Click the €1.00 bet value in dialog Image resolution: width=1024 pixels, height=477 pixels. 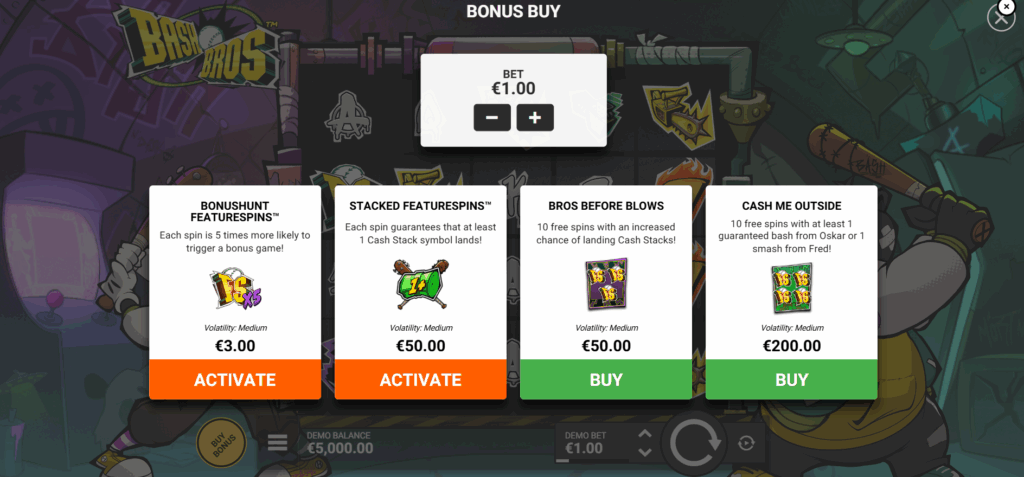[x=513, y=88]
